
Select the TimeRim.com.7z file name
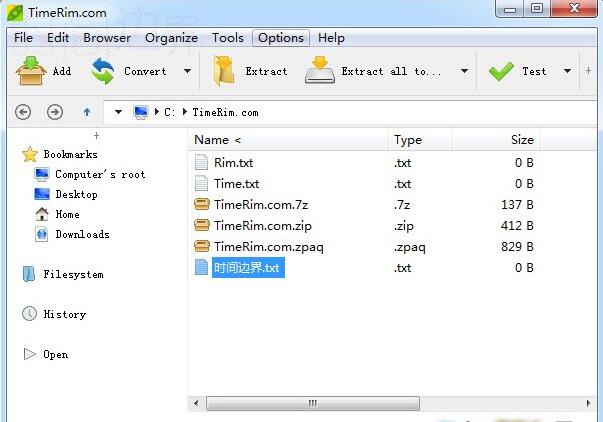pos(261,204)
